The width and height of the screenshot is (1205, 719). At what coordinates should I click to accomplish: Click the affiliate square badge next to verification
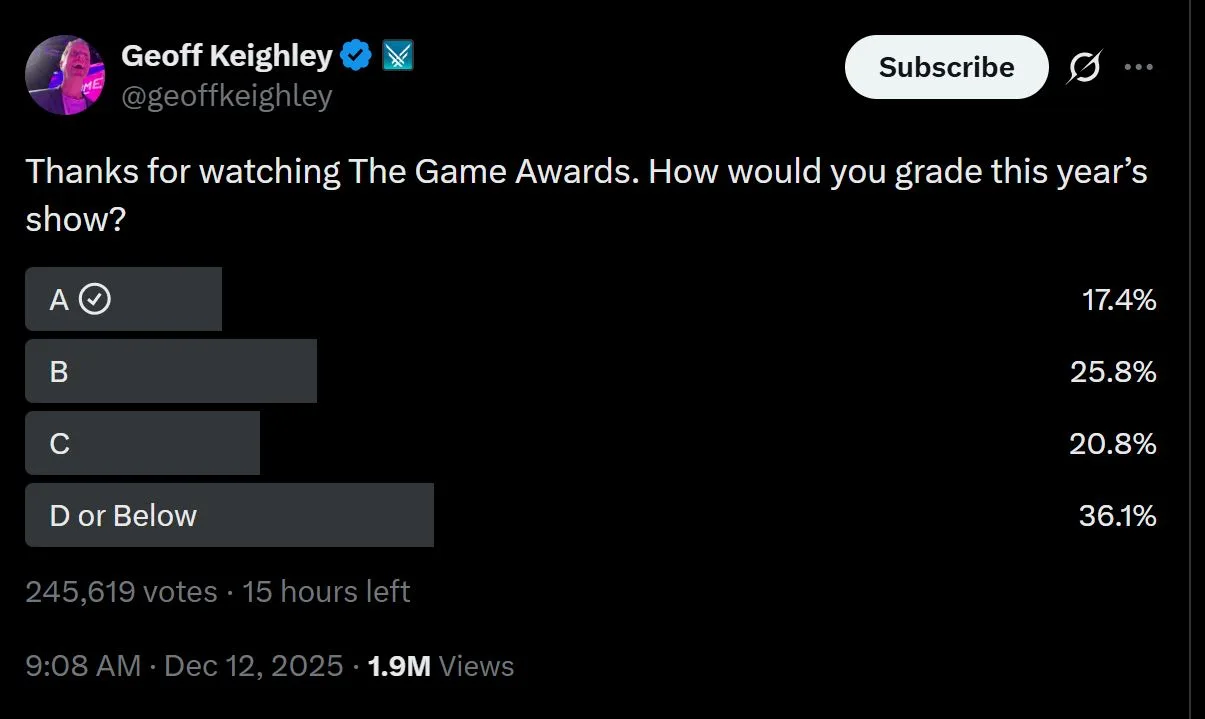pos(398,55)
